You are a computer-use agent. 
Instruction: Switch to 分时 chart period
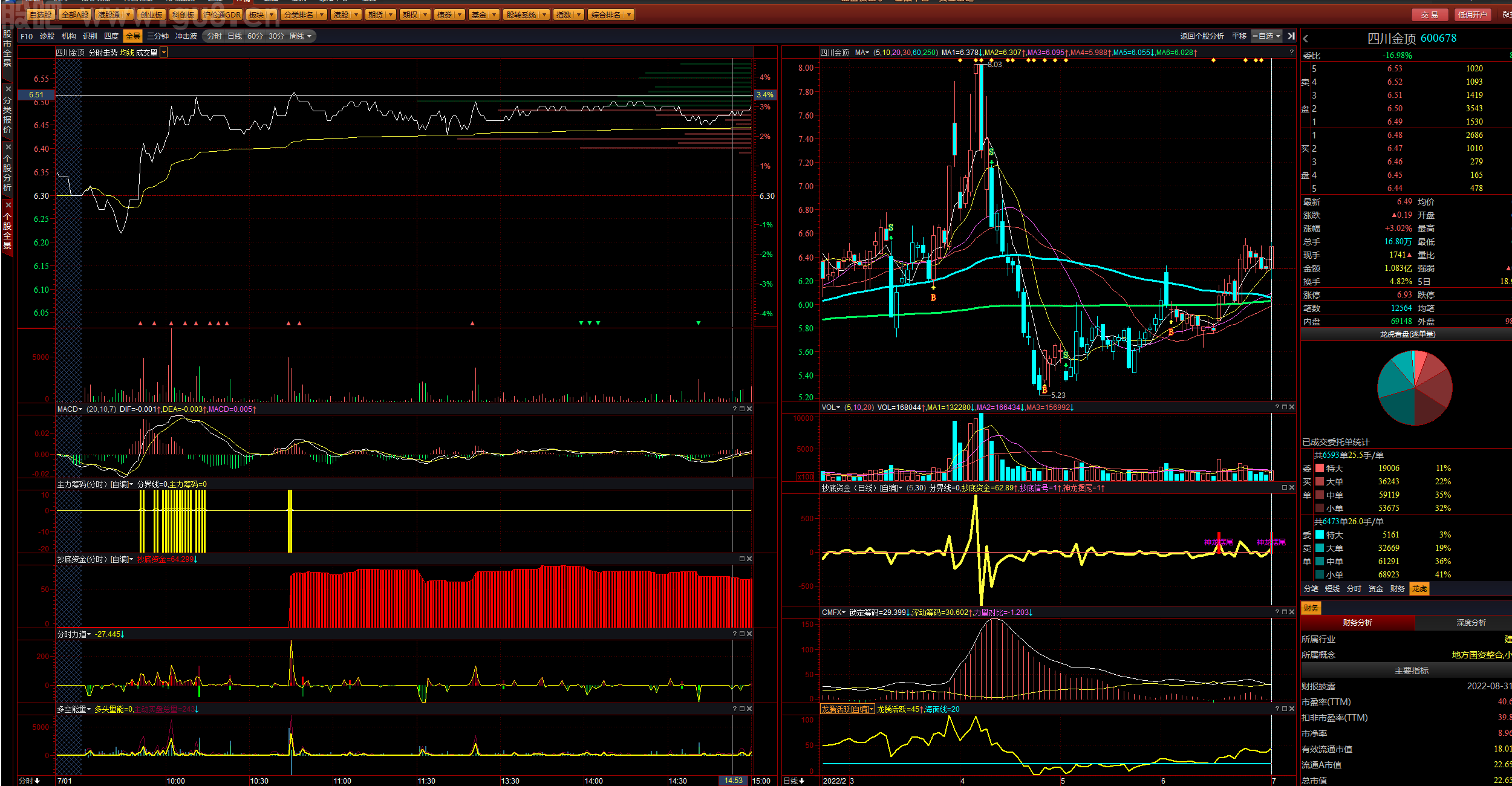(x=215, y=36)
